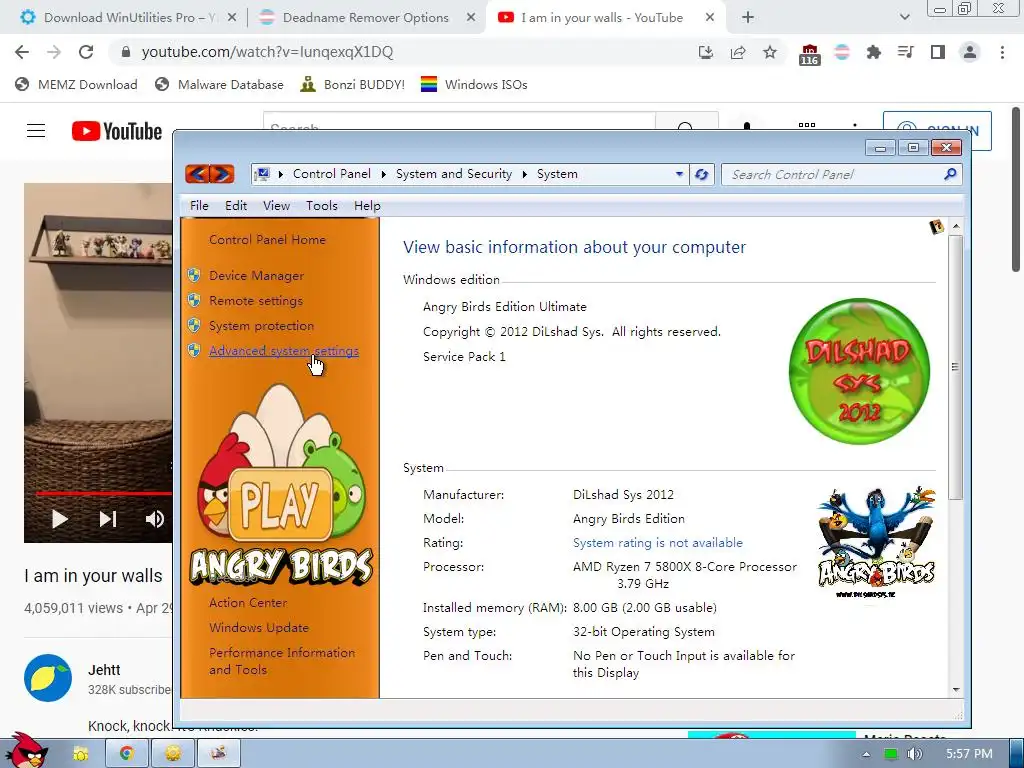1024x768 pixels.
Task: Expand the breadcrumb arrow after System and Security
Action: click(x=524, y=174)
